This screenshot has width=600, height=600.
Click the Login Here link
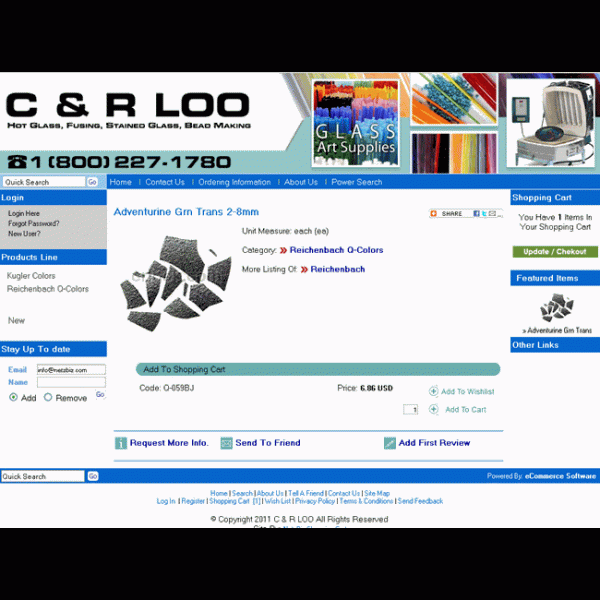click(x=24, y=213)
